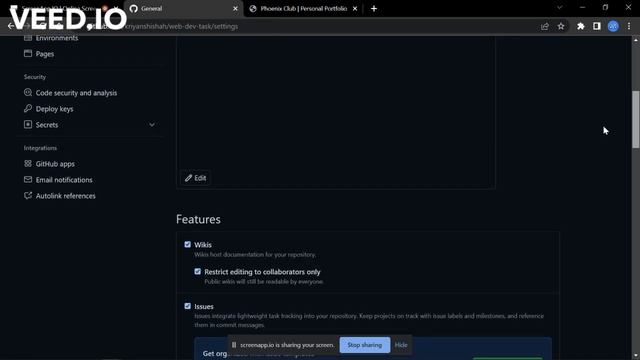This screenshot has width=640, height=360.
Task: Click the Secrets asterisk icon
Action: point(28,124)
